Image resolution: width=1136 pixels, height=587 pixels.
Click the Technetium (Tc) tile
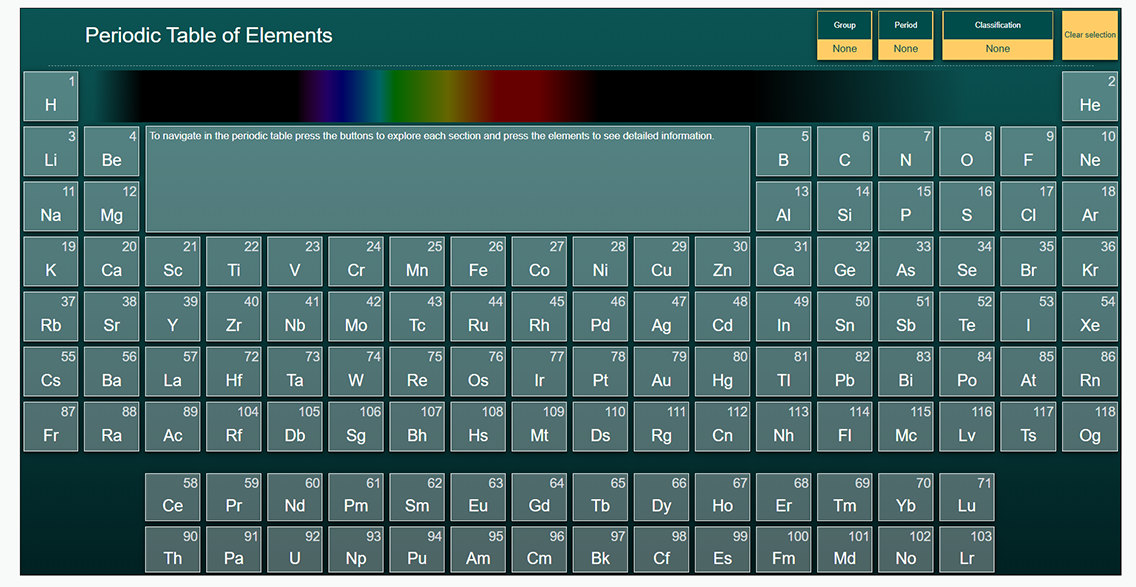417,317
